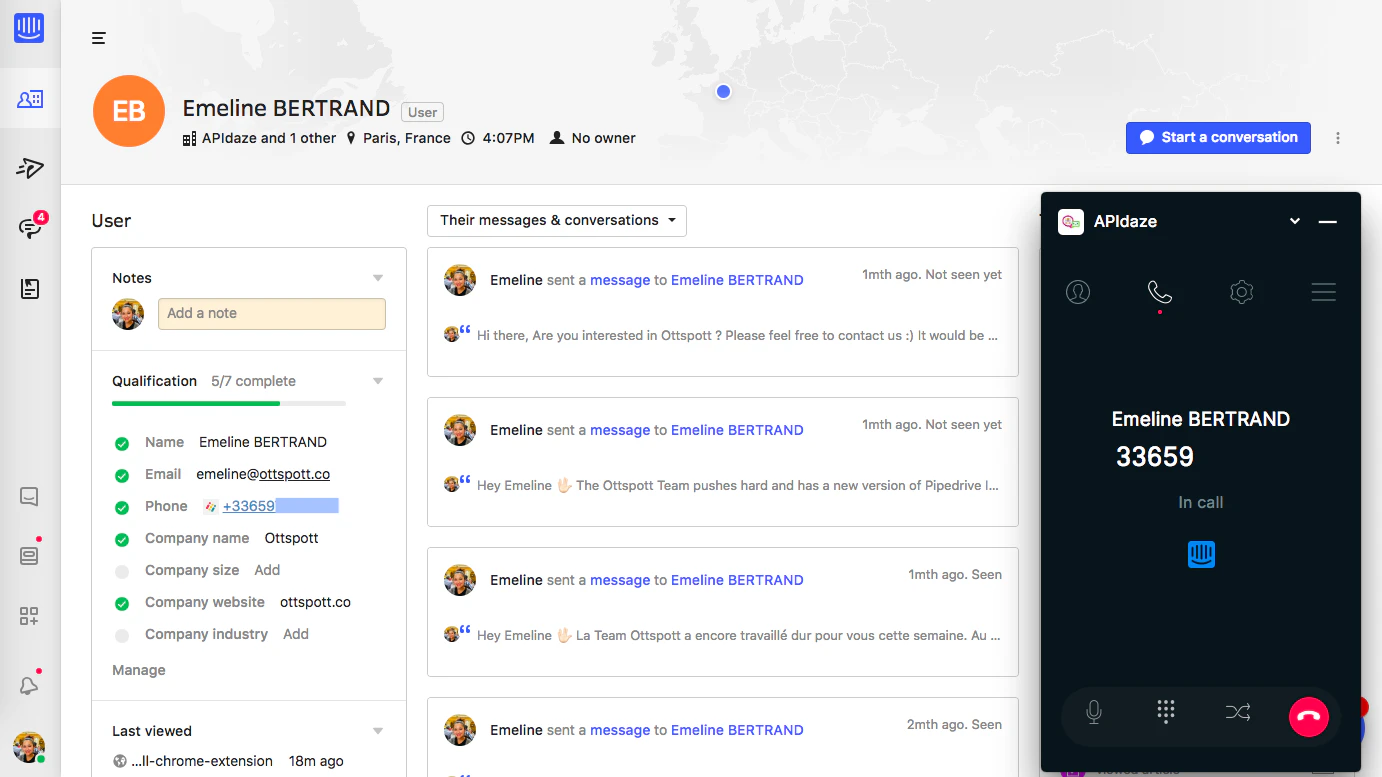Open the dialpad keypad icon
This screenshot has height=777, width=1382.
pyautogui.click(x=1165, y=711)
